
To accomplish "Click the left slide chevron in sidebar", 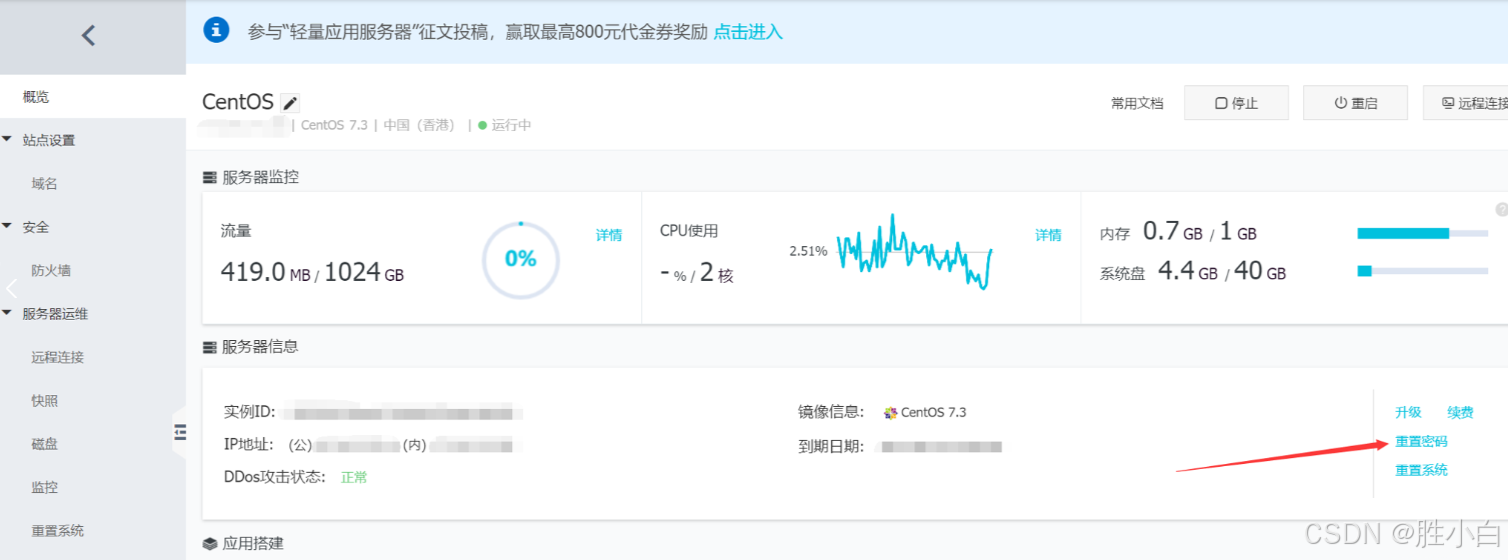I will [12, 289].
